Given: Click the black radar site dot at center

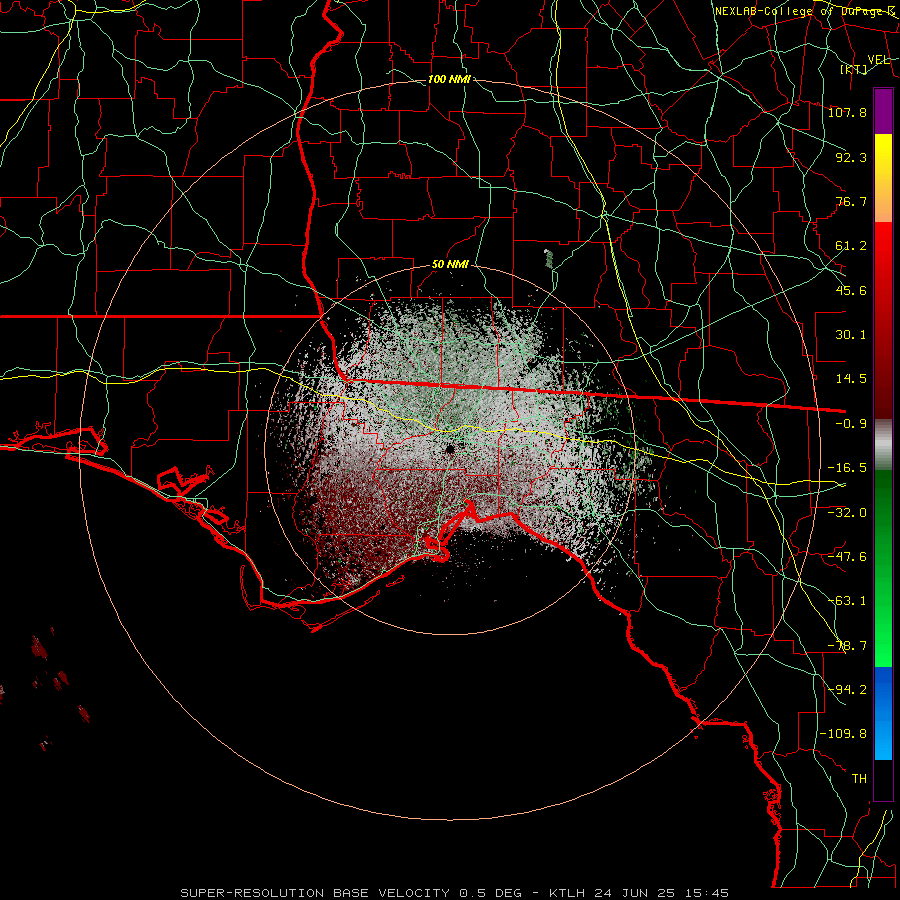Looking at the screenshot, I should pyautogui.click(x=449, y=448).
